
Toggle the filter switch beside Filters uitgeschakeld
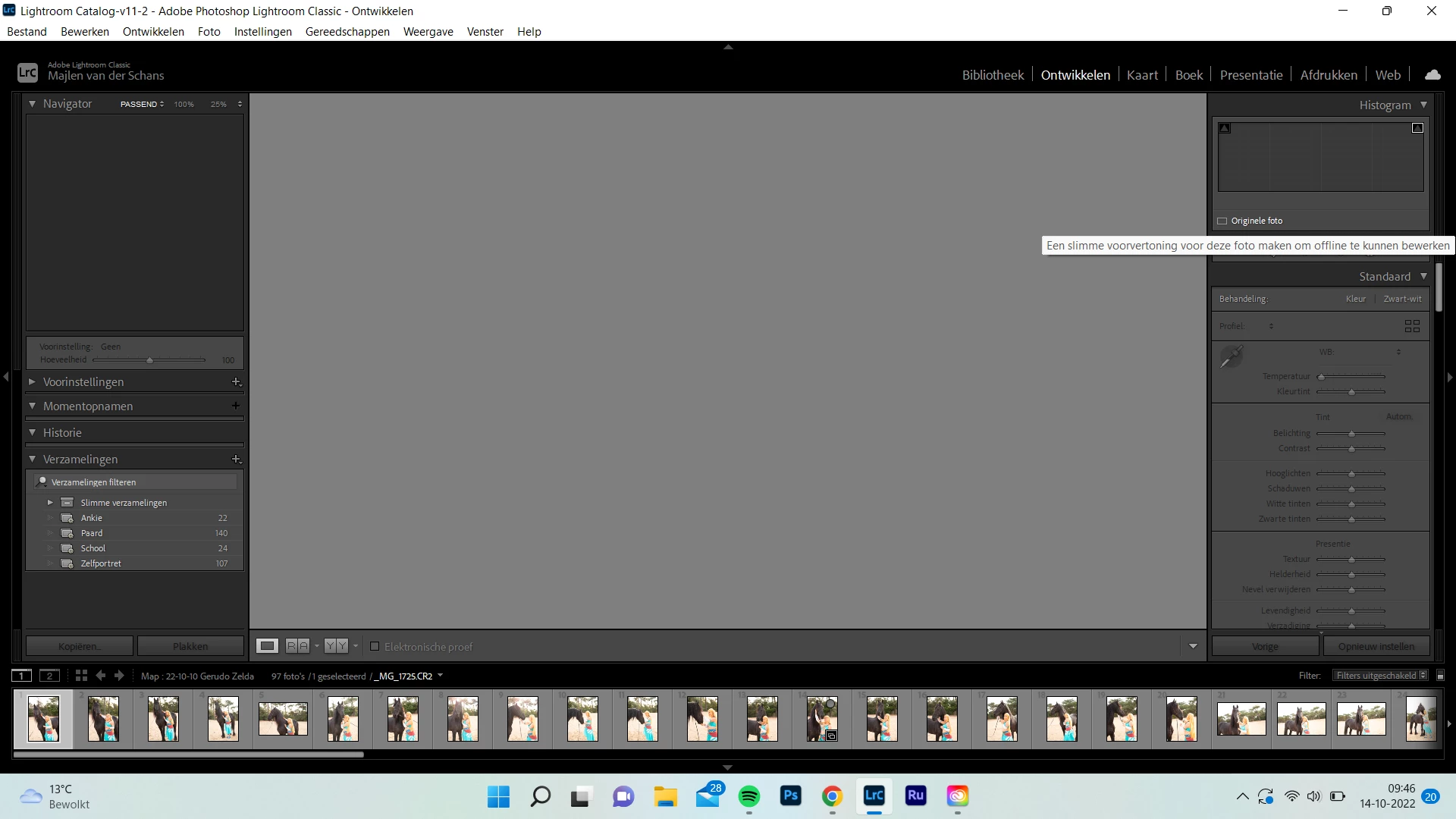coord(1440,676)
